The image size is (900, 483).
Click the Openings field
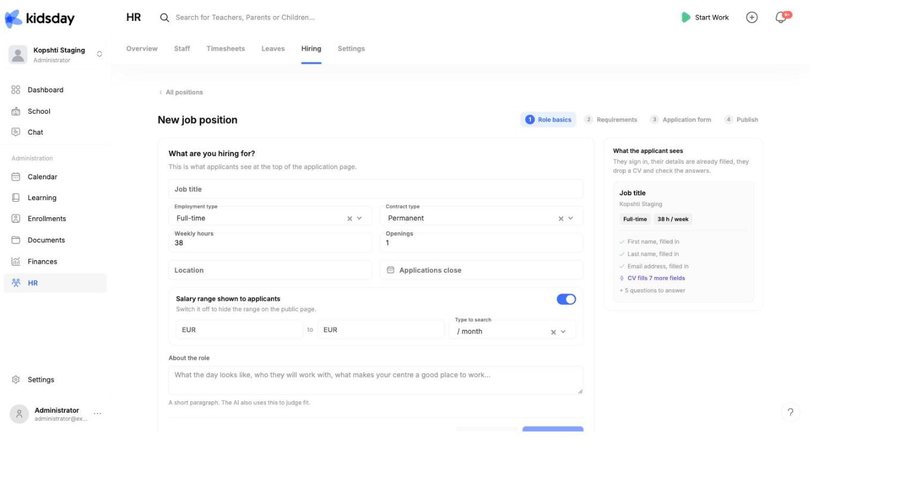click(482, 240)
